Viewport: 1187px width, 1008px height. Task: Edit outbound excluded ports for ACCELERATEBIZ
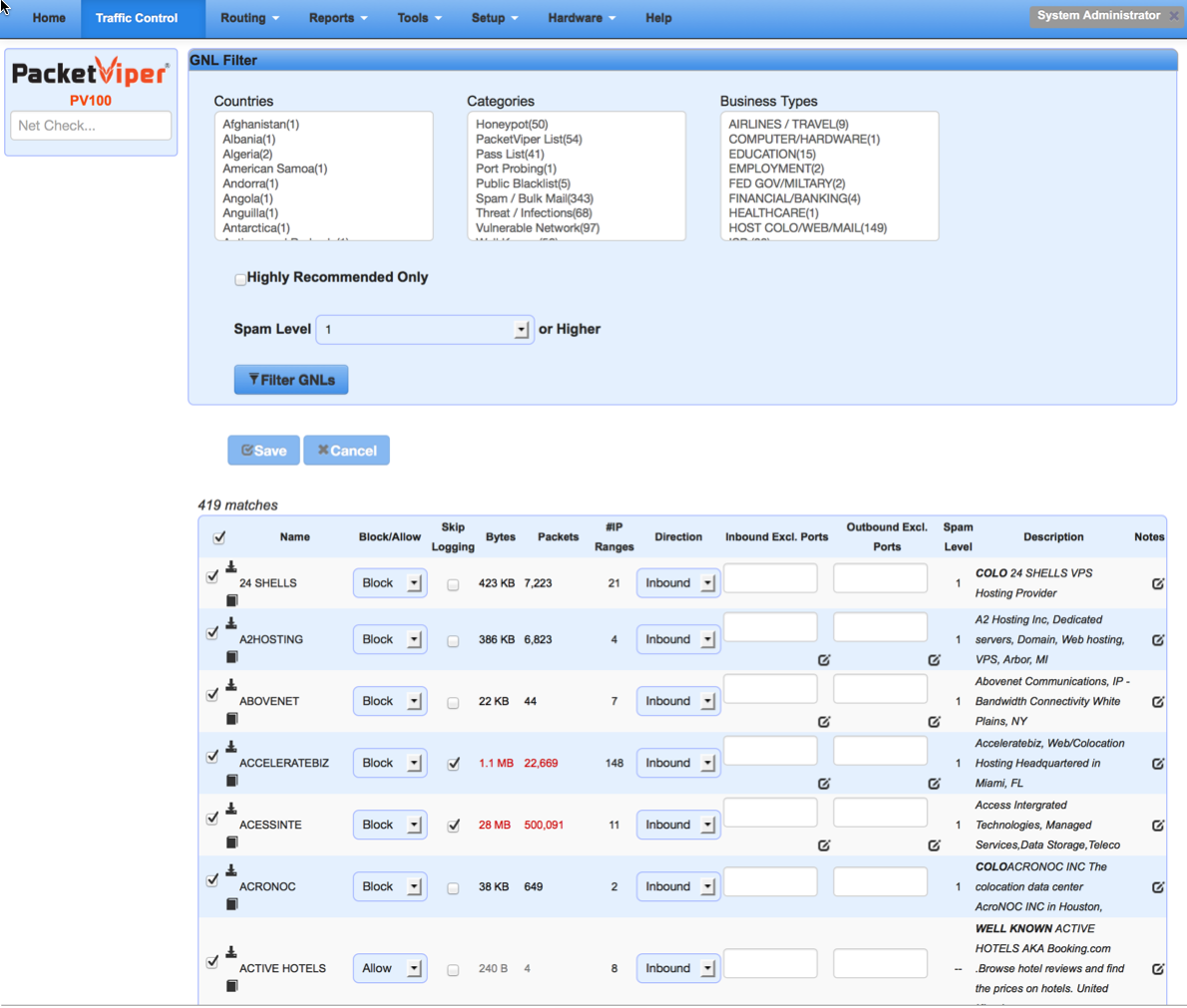coord(935,784)
